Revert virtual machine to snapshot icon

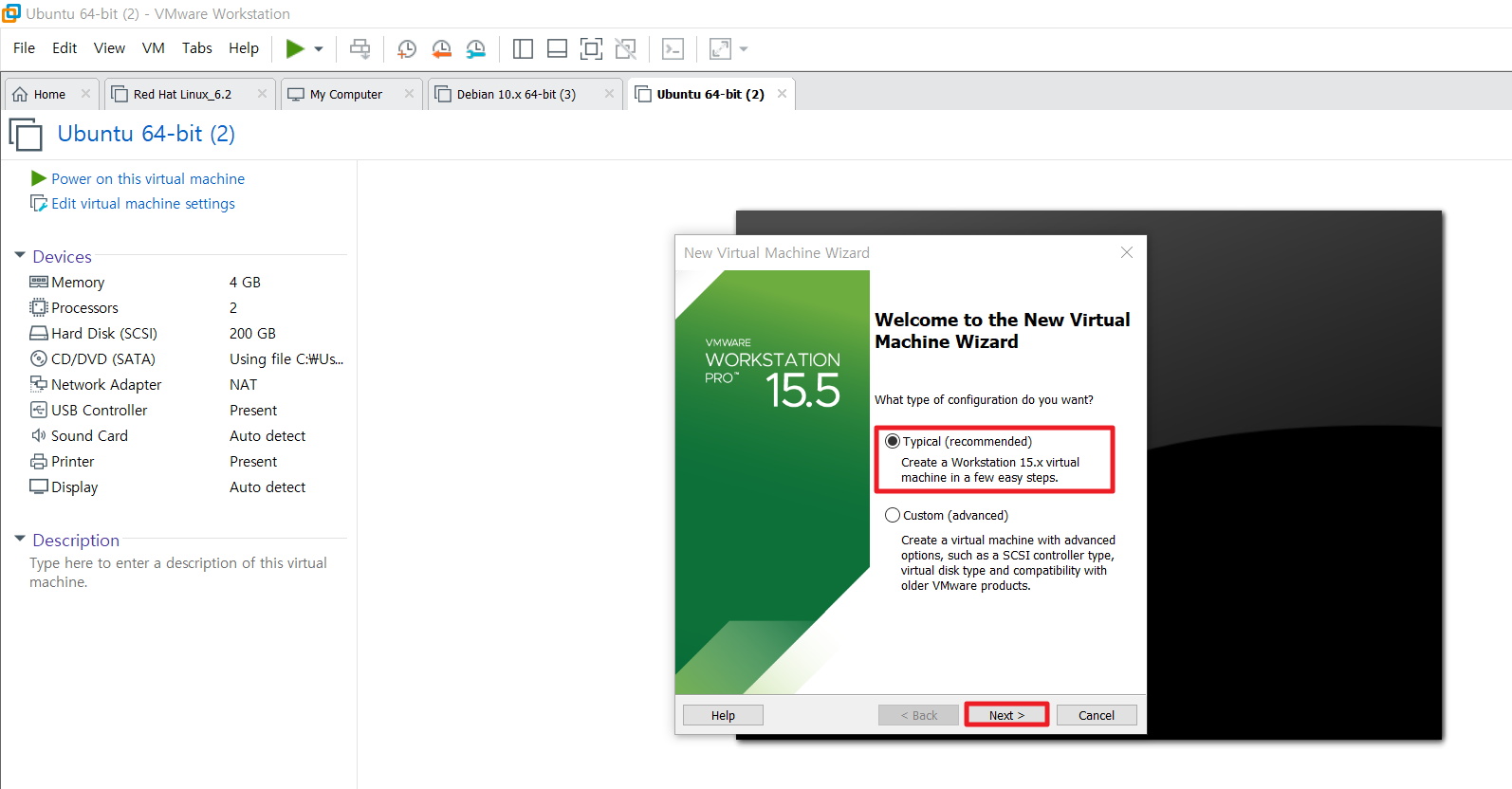[441, 49]
